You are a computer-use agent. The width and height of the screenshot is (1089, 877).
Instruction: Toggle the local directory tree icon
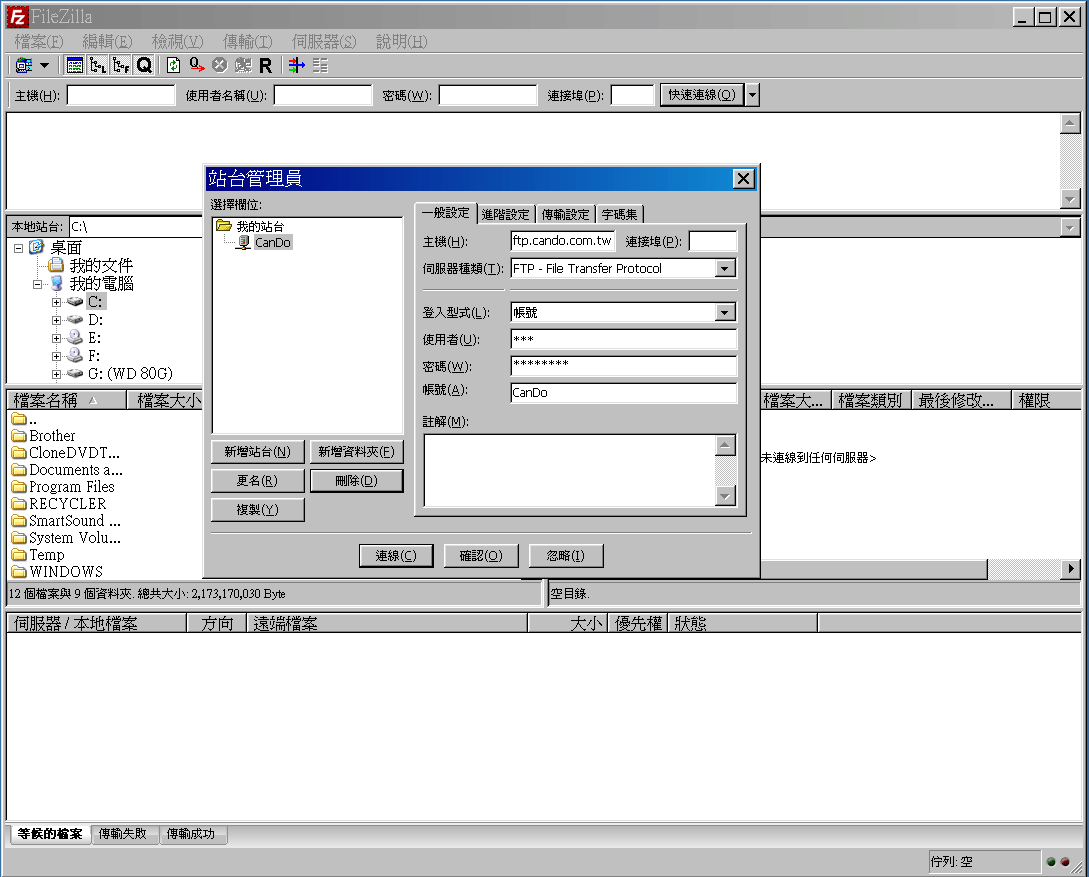pyautogui.click(x=98, y=65)
